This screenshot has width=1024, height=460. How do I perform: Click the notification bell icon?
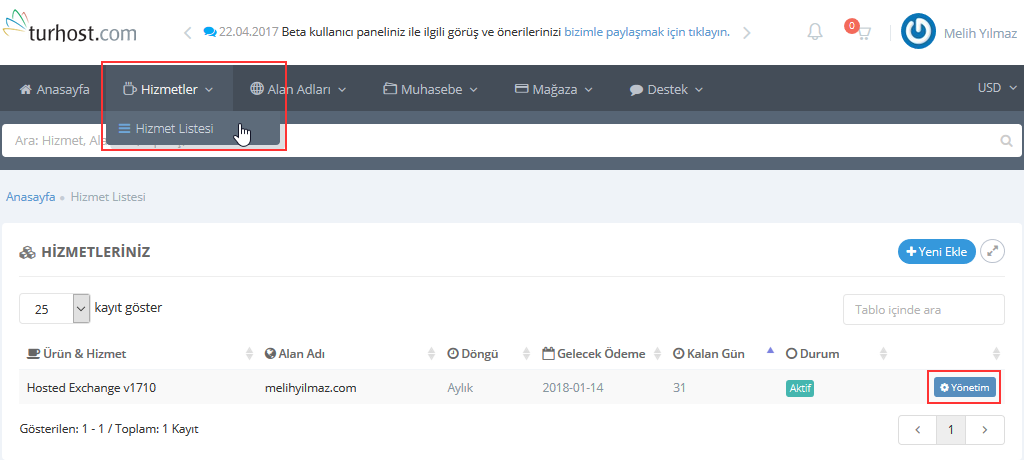point(815,32)
